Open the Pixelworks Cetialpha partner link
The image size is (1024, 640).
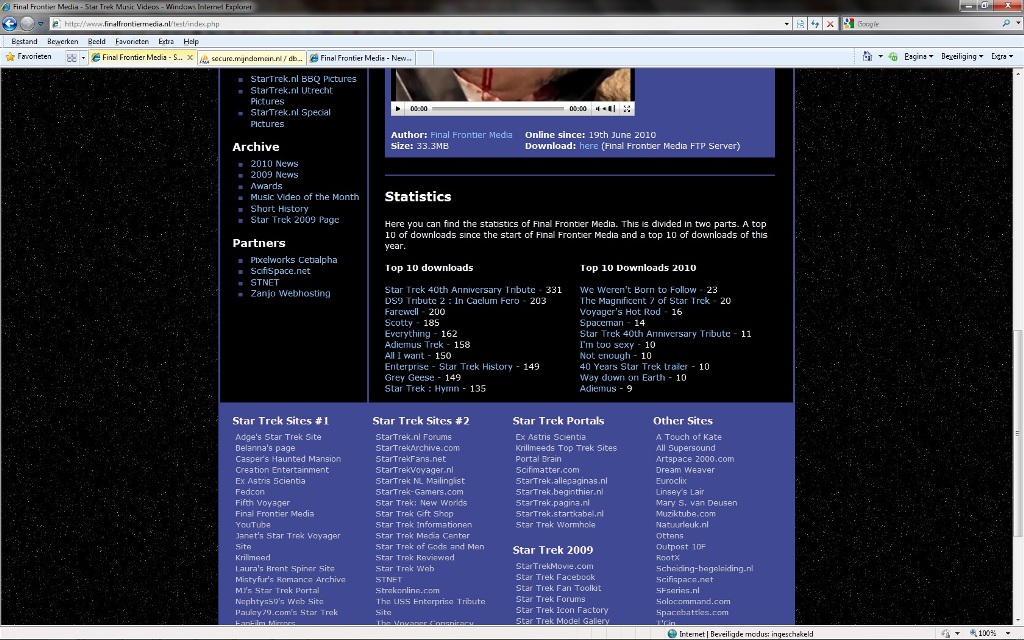click(x=293, y=259)
